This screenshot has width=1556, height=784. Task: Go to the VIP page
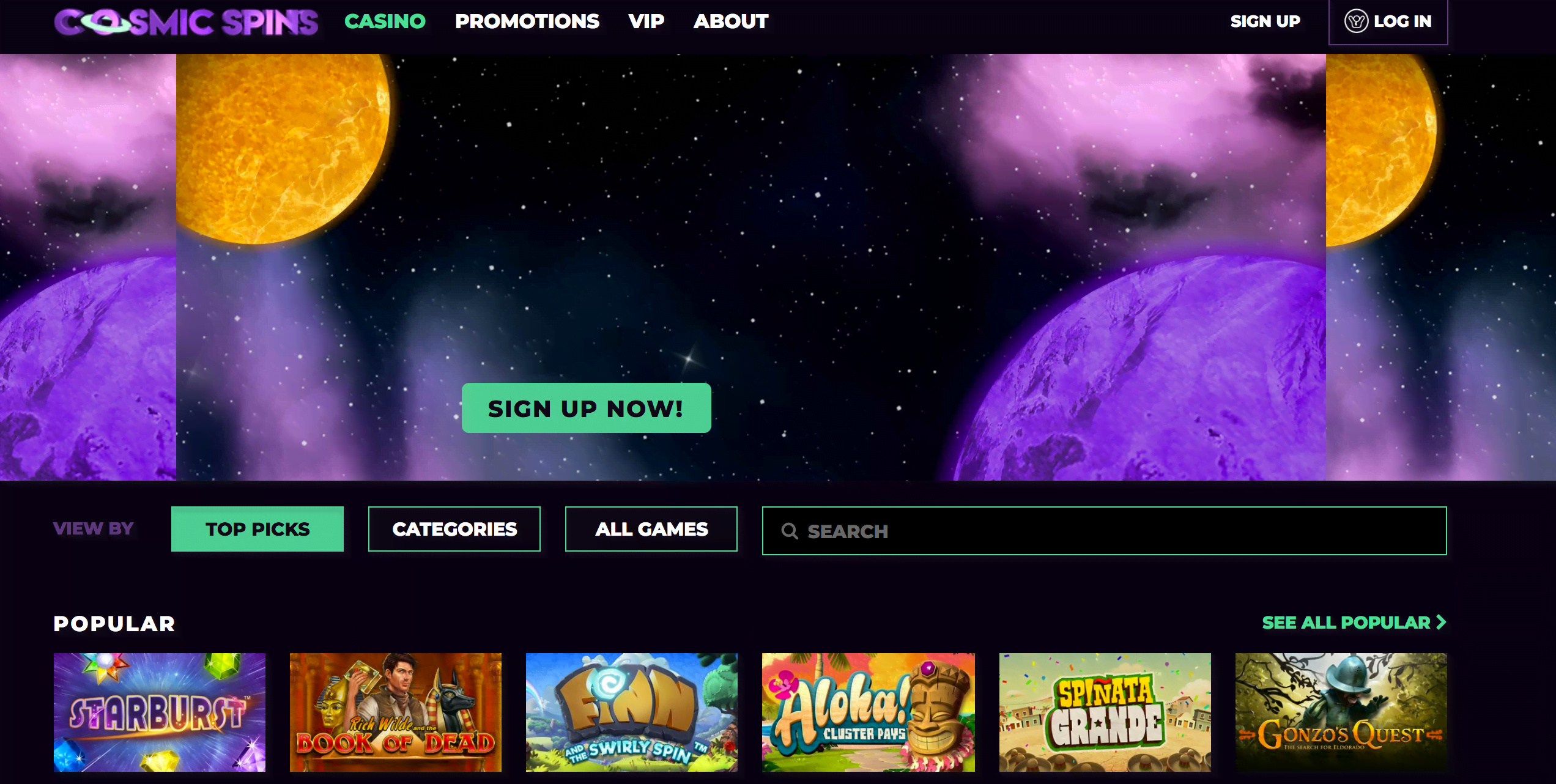point(646,21)
